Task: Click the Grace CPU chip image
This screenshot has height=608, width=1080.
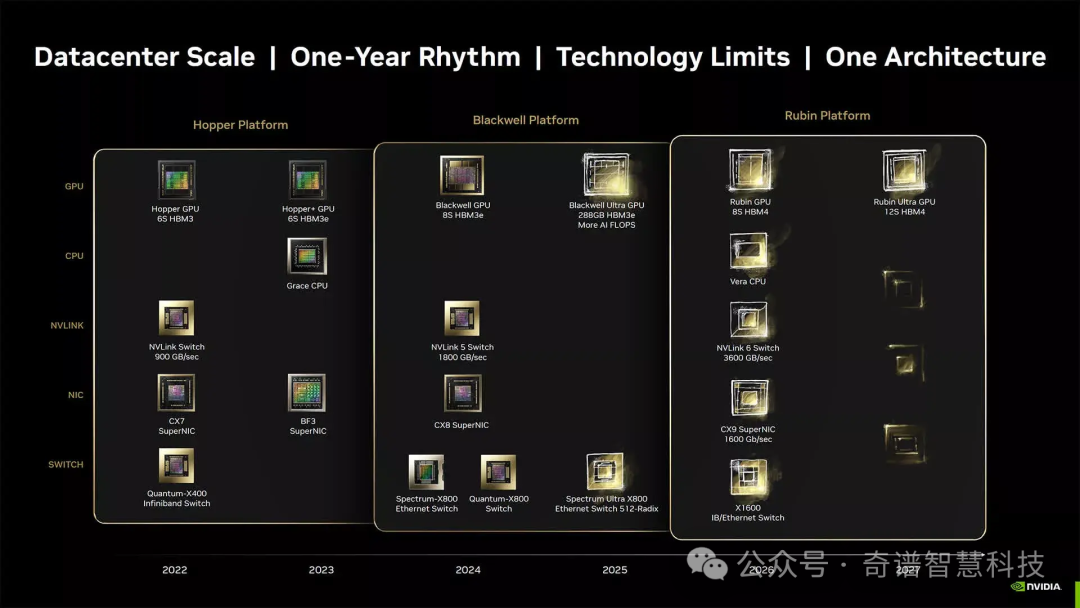Action: click(307, 256)
